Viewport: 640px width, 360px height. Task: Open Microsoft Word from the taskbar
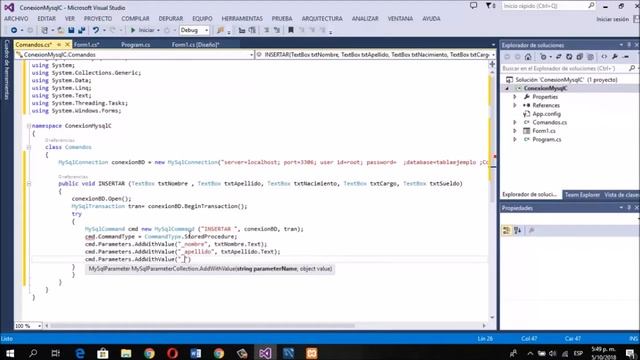pyautogui.click(x=196, y=353)
